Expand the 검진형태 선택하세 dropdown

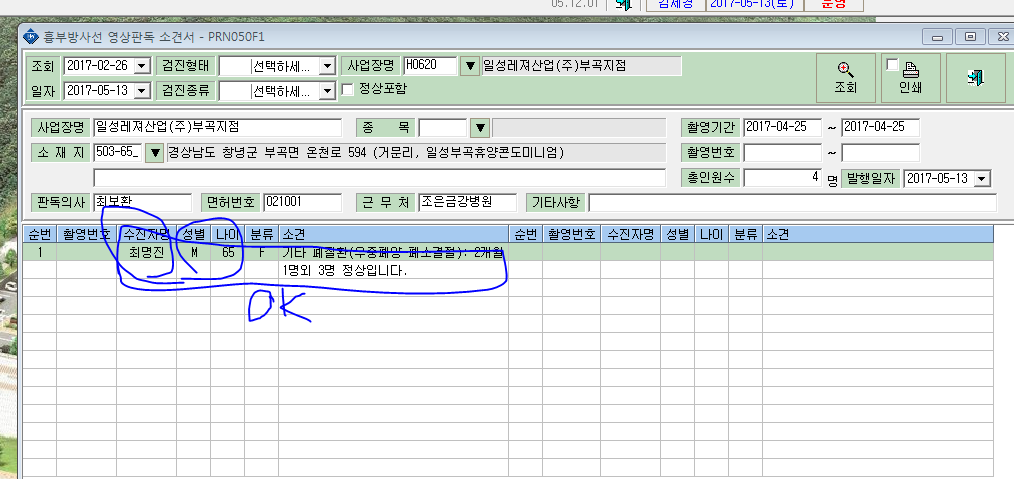point(328,66)
